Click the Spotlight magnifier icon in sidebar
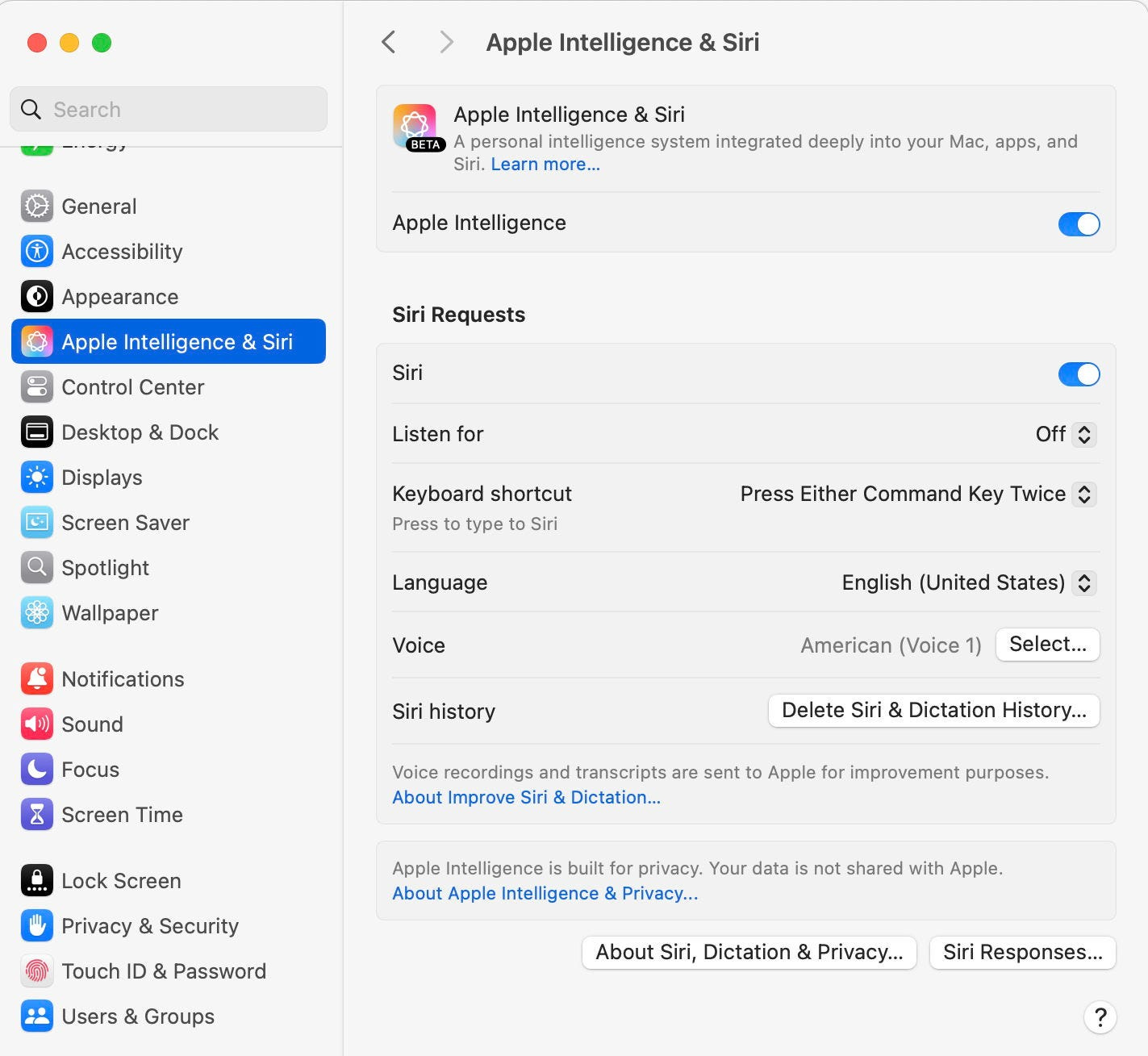This screenshot has width=1148, height=1056. pos(37,568)
